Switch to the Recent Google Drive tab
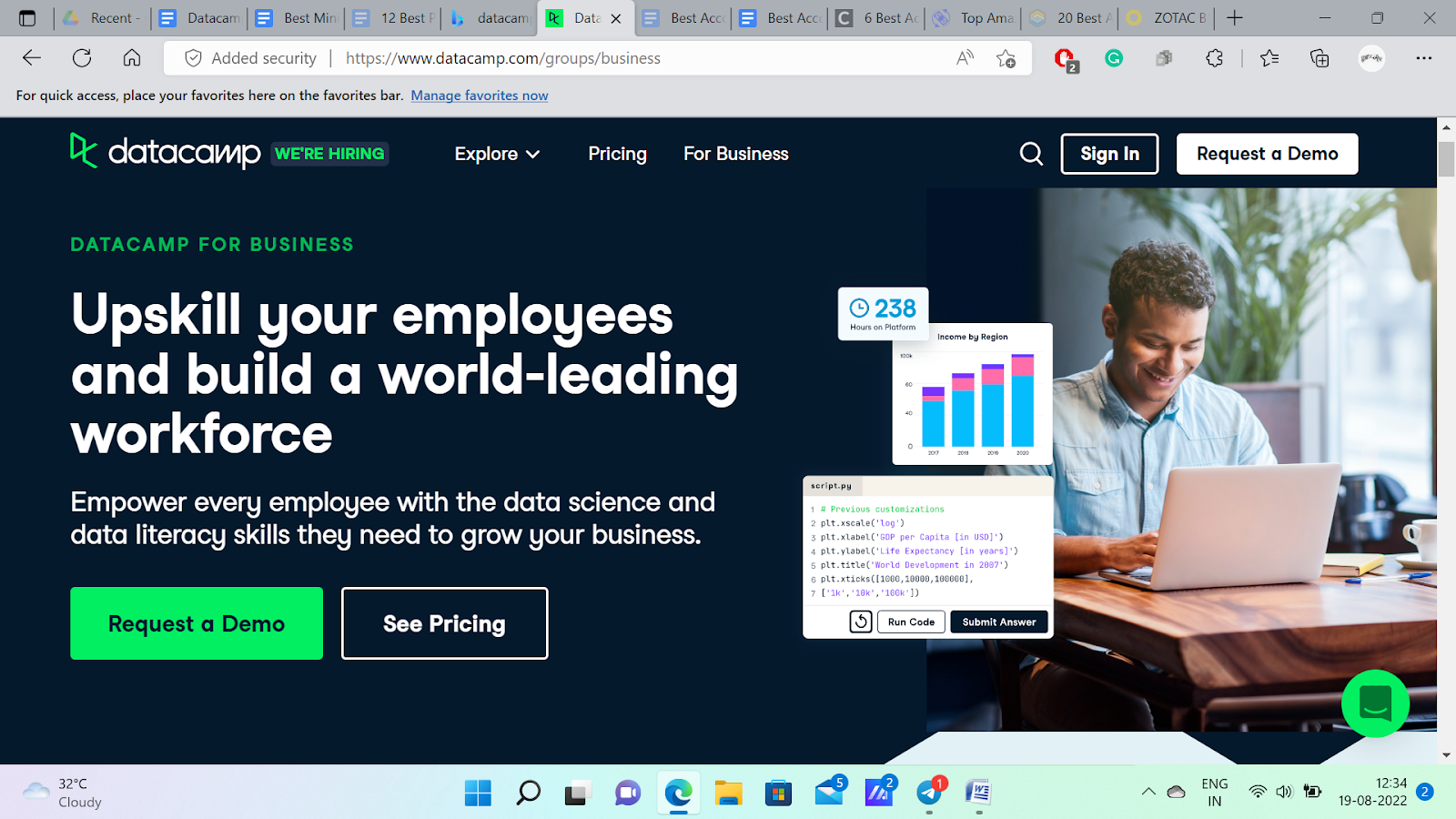1456x819 pixels. coord(102,18)
